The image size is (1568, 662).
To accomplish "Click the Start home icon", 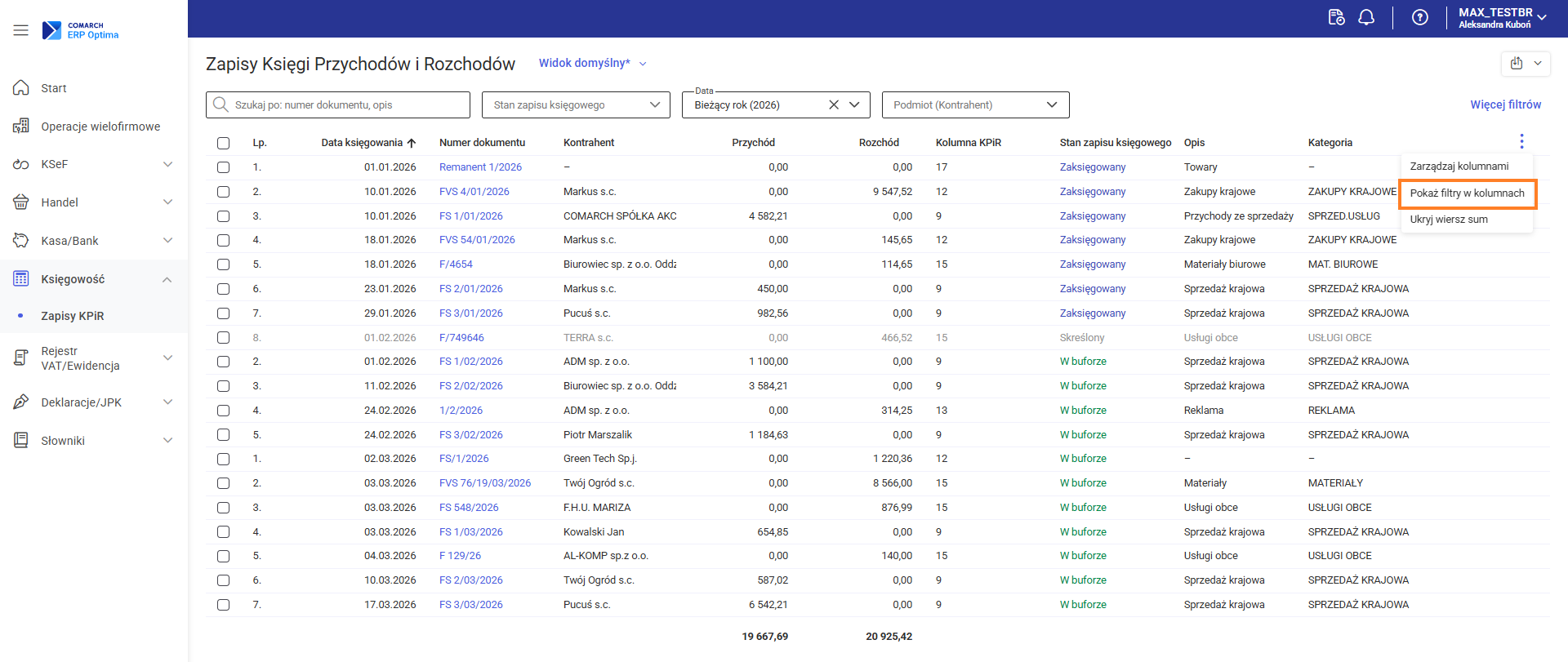I will pos(21,88).
